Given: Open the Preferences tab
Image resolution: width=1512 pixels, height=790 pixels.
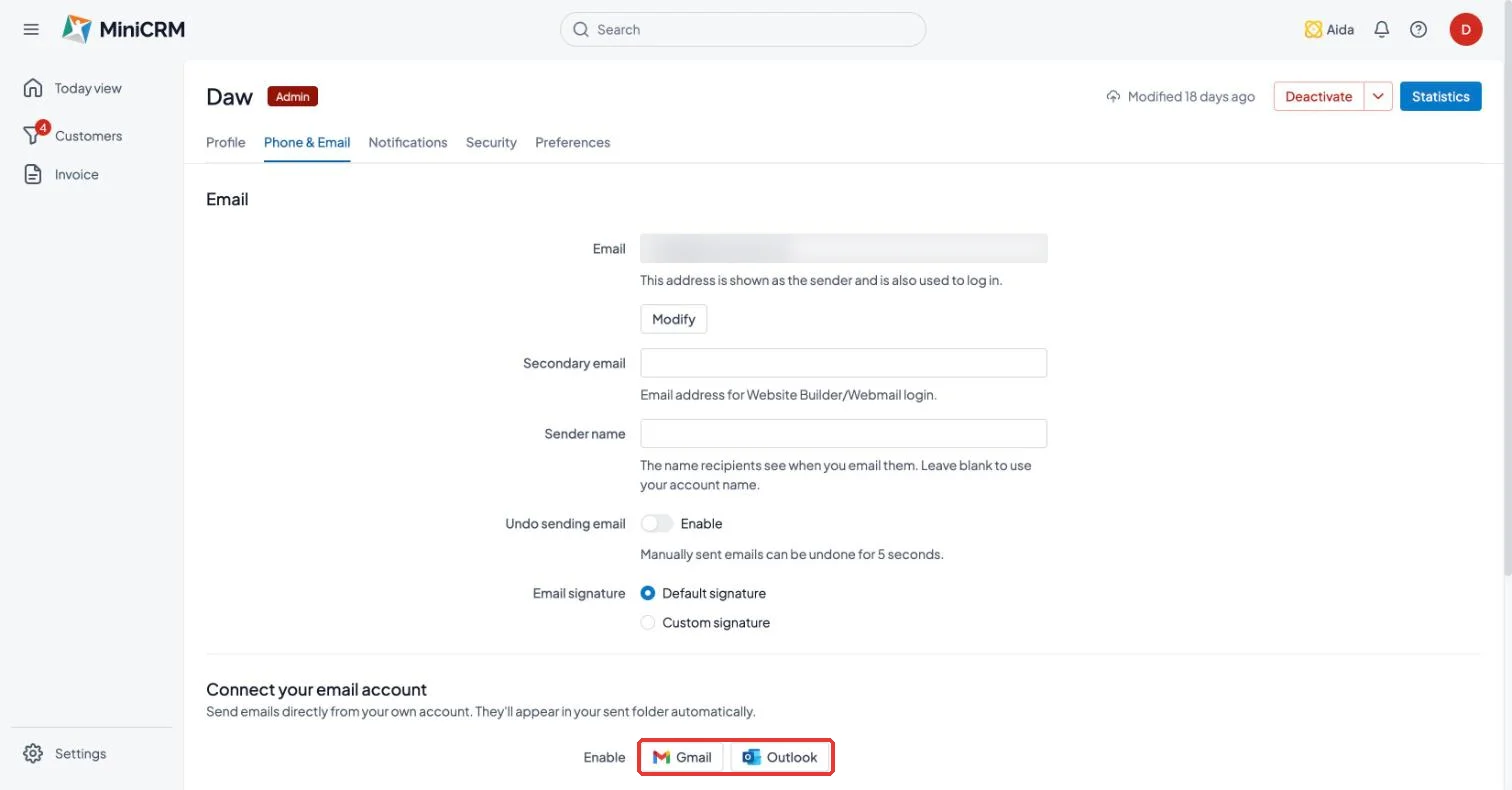Looking at the screenshot, I should coord(573,142).
